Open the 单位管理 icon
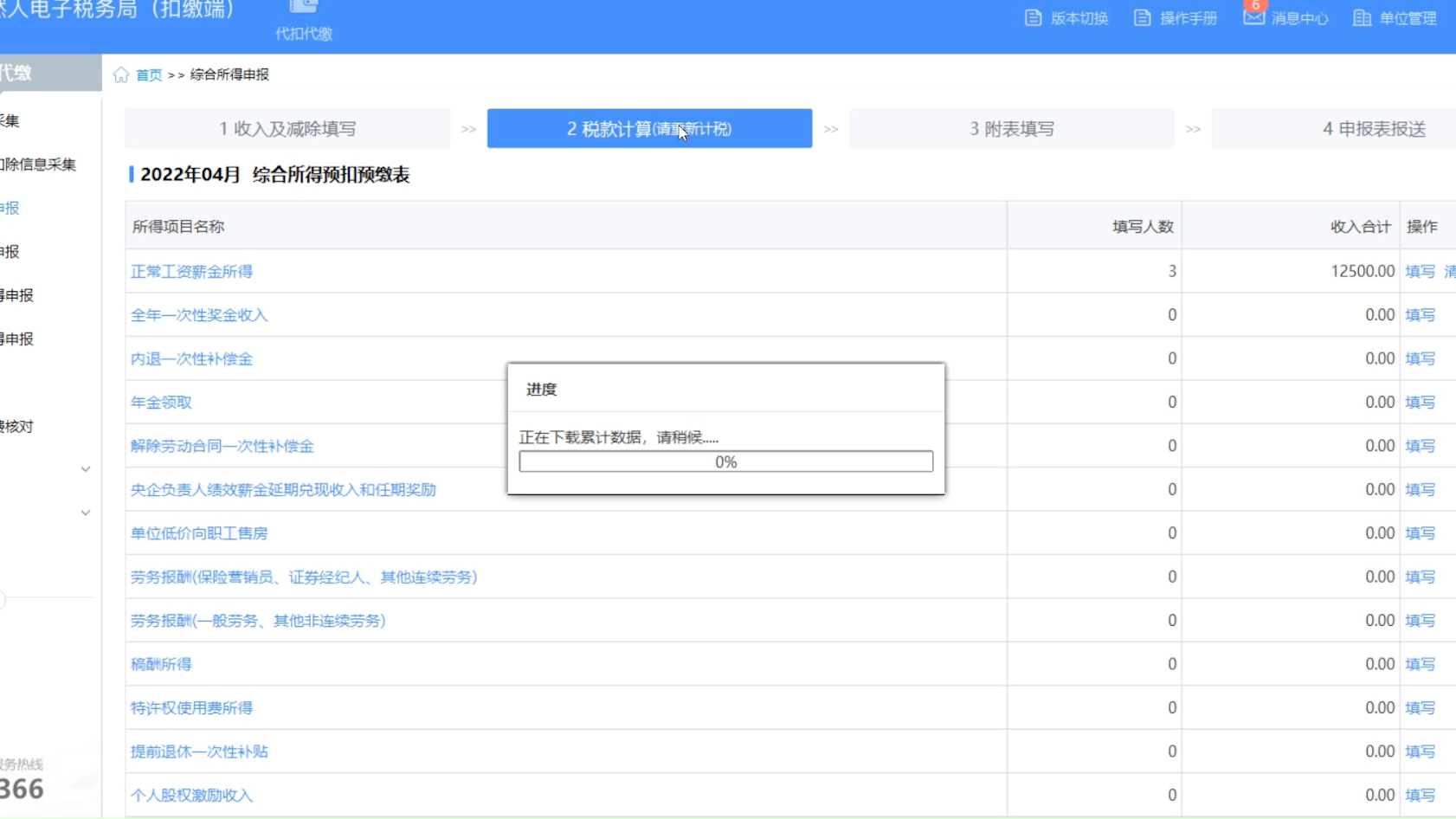Image resolution: width=1456 pixels, height=819 pixels. [x=1362, y=18]
